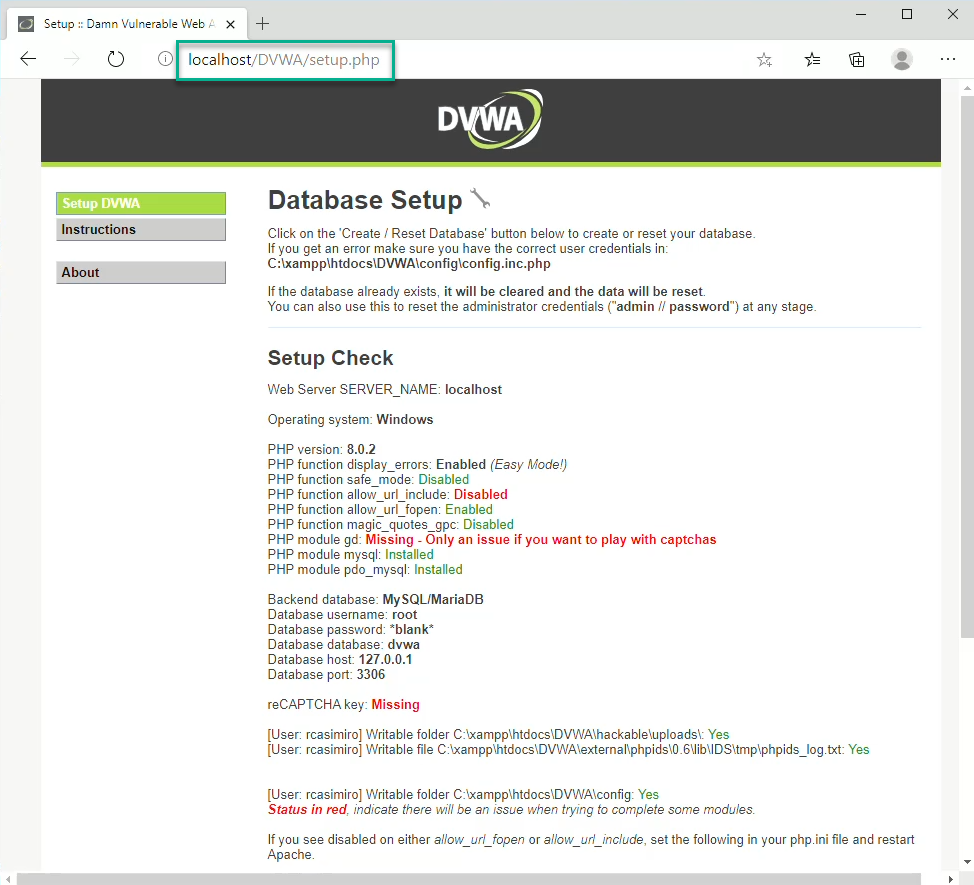Click PHP module pdo_mysql Installed status
This screenshot has width=974, height=885.
point(438,569)
